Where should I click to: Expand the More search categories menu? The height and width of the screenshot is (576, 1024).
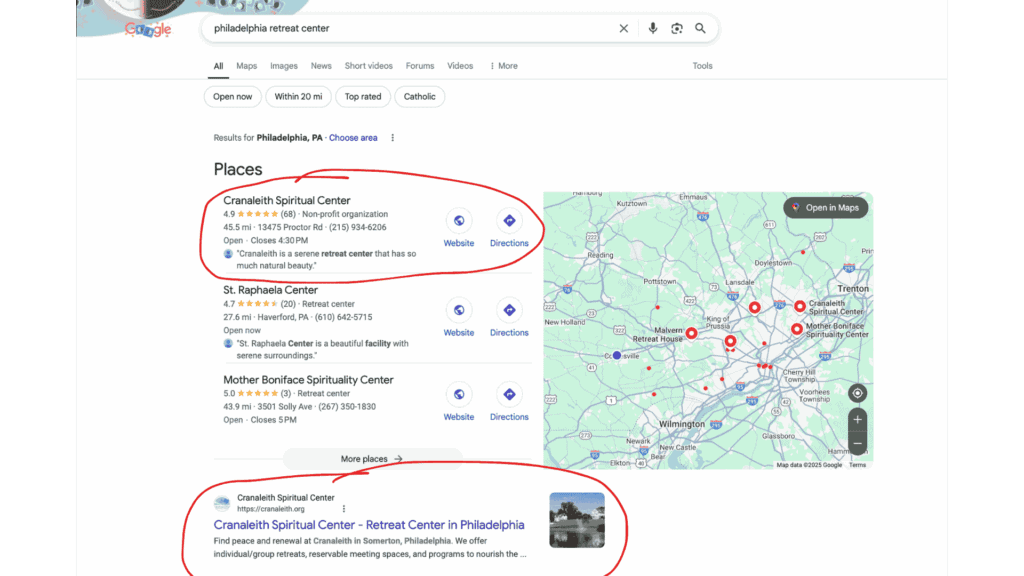click(x=504, y=66)
